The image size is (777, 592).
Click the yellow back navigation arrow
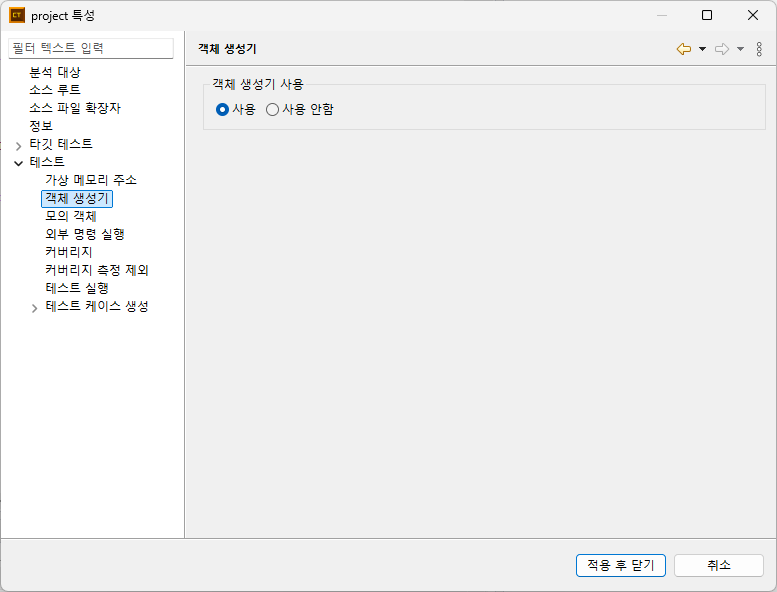(684, 49)
